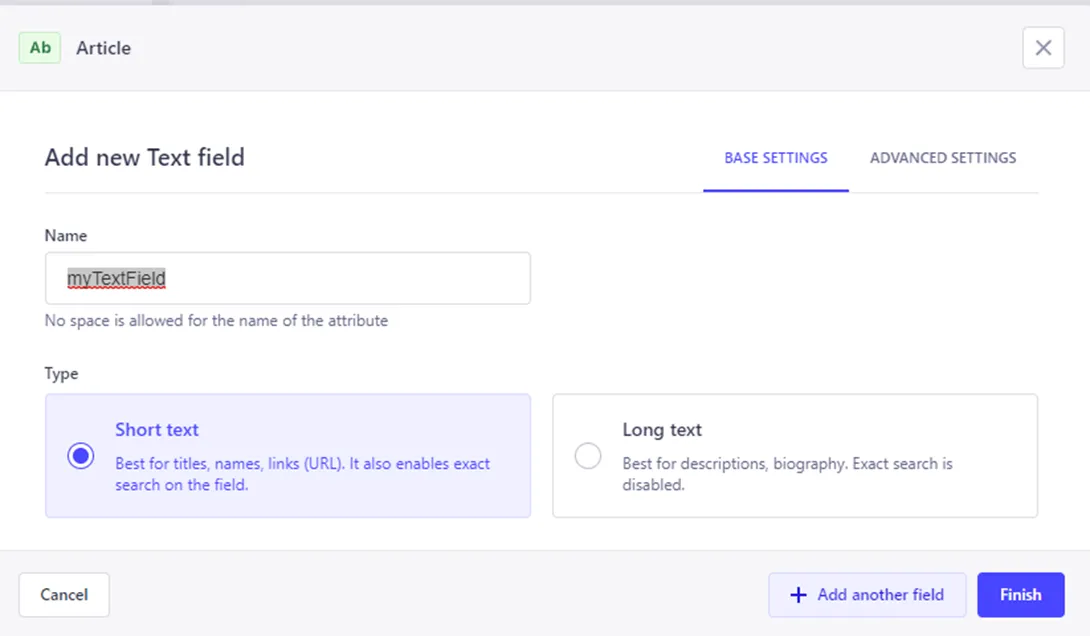This screenshot has height=636, width=1090.
Task: Click the 'Add new Text field' heading
Action: pos(145,158)
